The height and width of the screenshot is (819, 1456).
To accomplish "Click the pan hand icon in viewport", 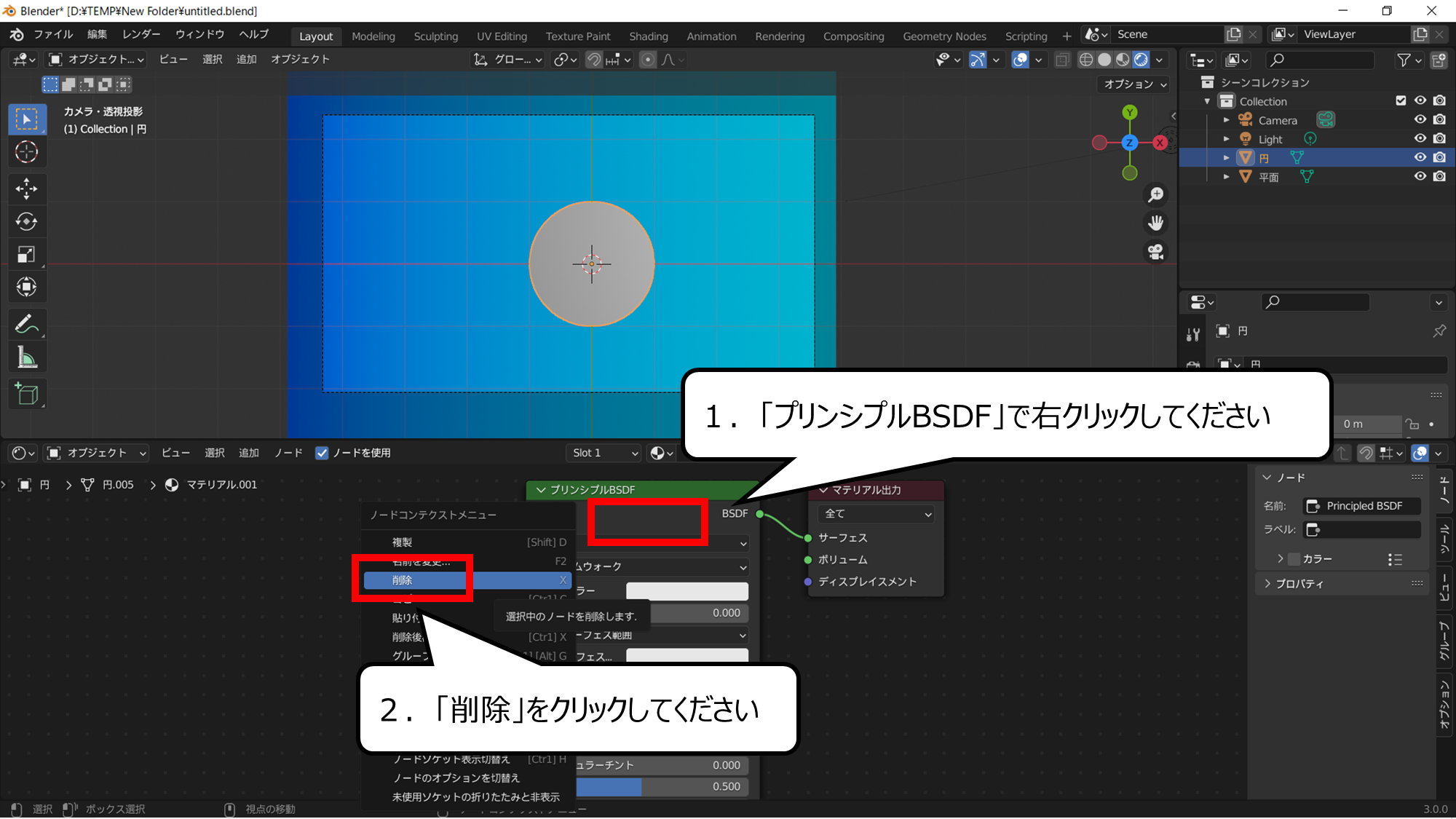I will (1156, 223).
